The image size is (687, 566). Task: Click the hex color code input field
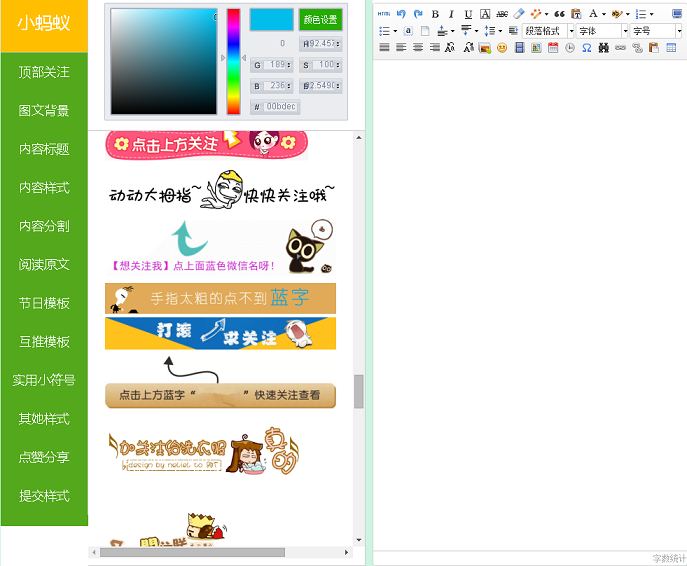pyautogui.click(x=281, y=106)
